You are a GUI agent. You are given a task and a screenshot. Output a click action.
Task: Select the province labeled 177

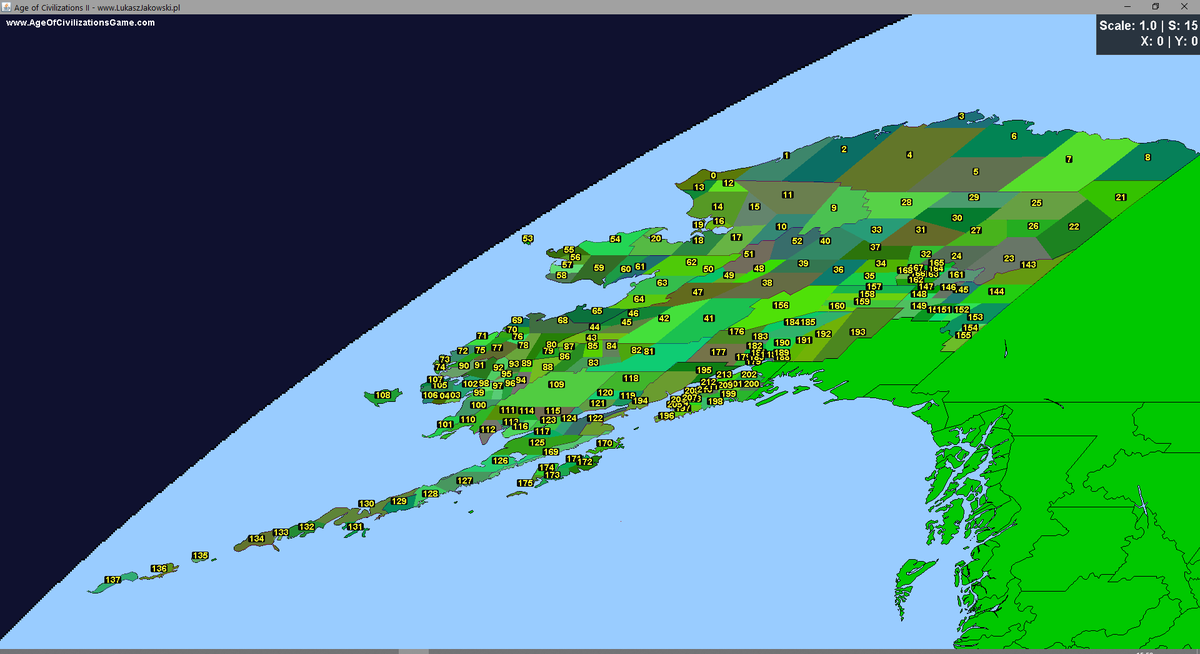[718, 352]
